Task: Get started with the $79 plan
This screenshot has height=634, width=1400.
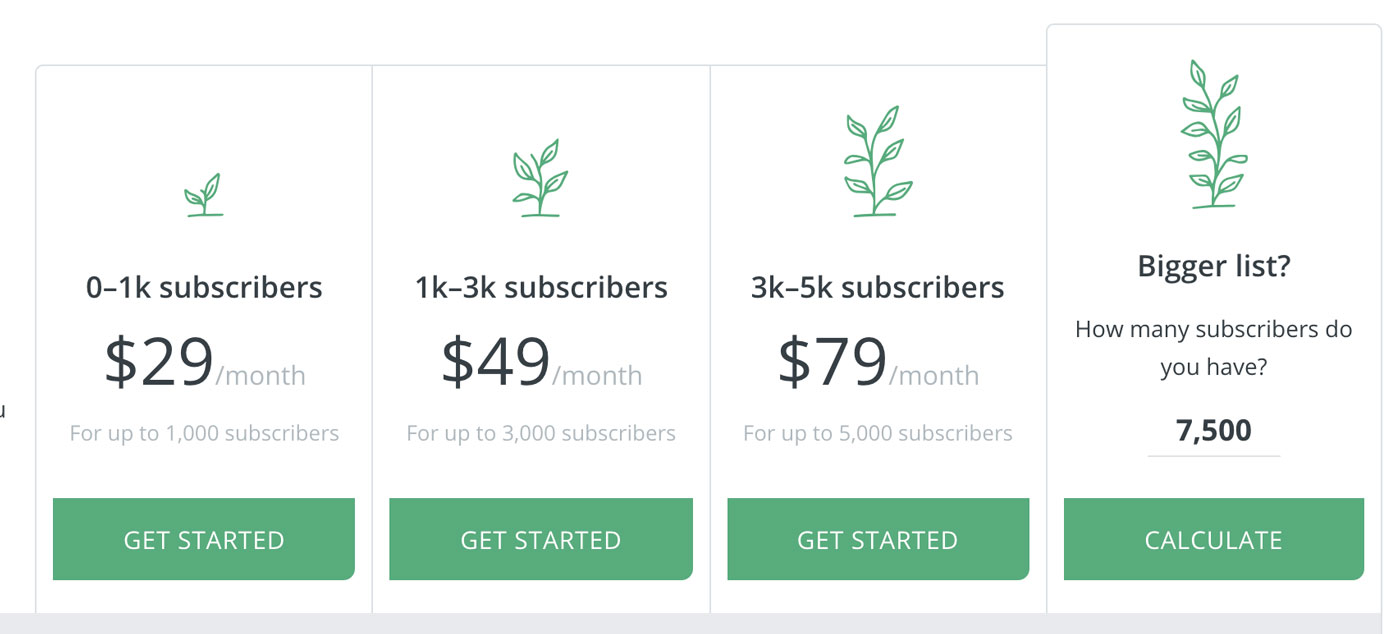Action: [x=878, y=539]
